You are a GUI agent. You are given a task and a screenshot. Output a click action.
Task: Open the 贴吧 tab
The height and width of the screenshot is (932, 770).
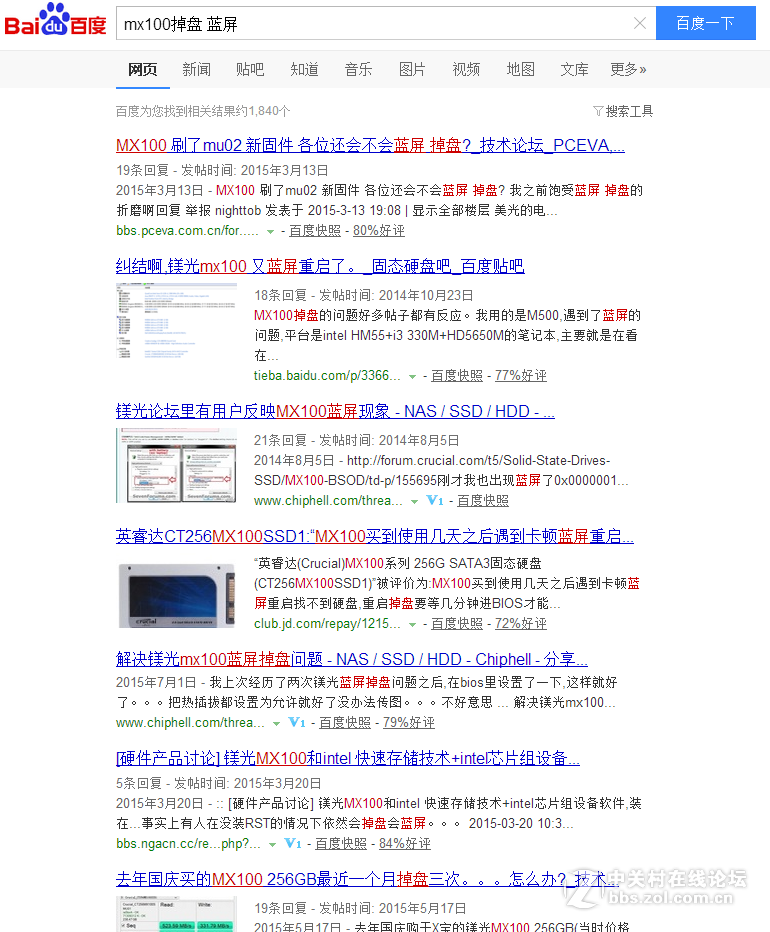click(250, 70)
